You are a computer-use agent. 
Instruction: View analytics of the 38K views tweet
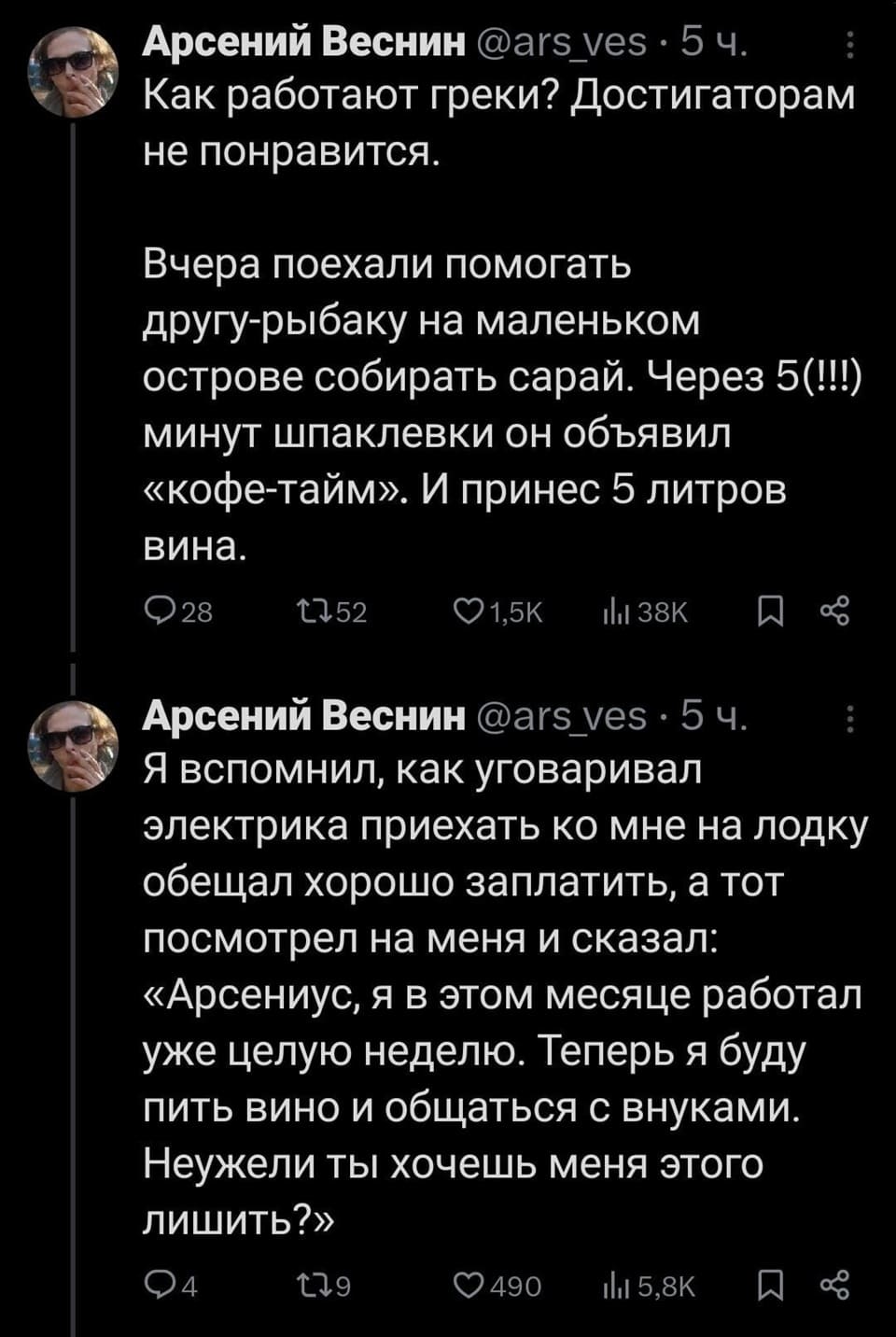click(x=612, y=612)
